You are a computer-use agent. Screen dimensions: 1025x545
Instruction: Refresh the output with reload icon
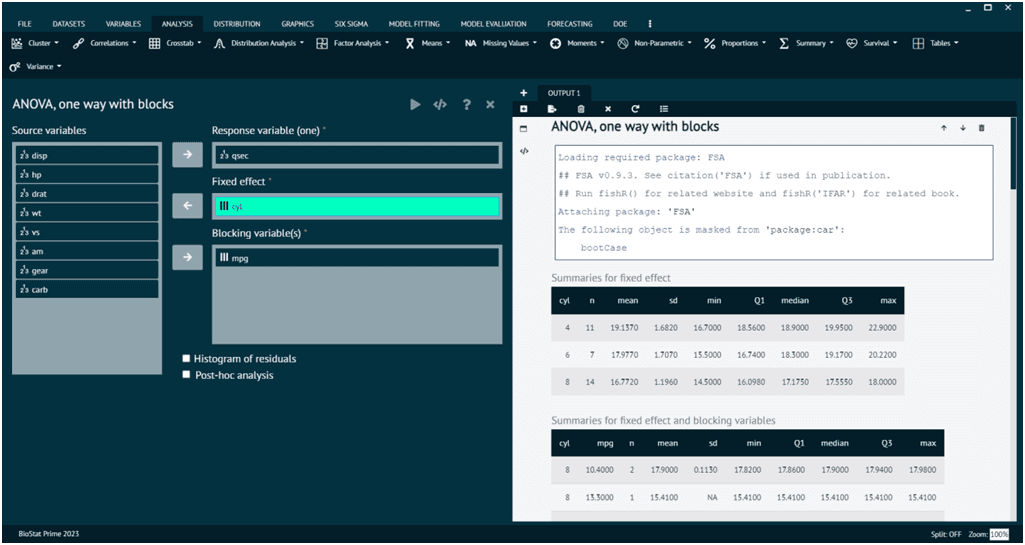[635, 109]
